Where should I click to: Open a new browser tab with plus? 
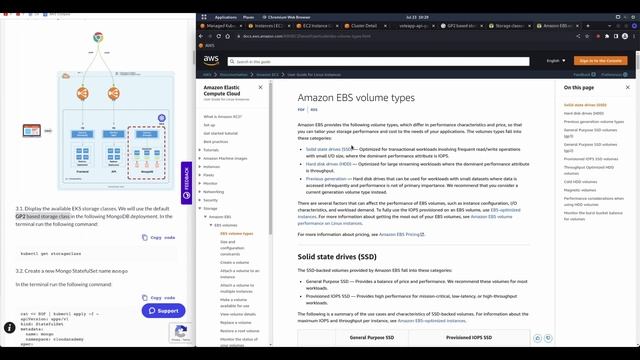pos(588,26)
